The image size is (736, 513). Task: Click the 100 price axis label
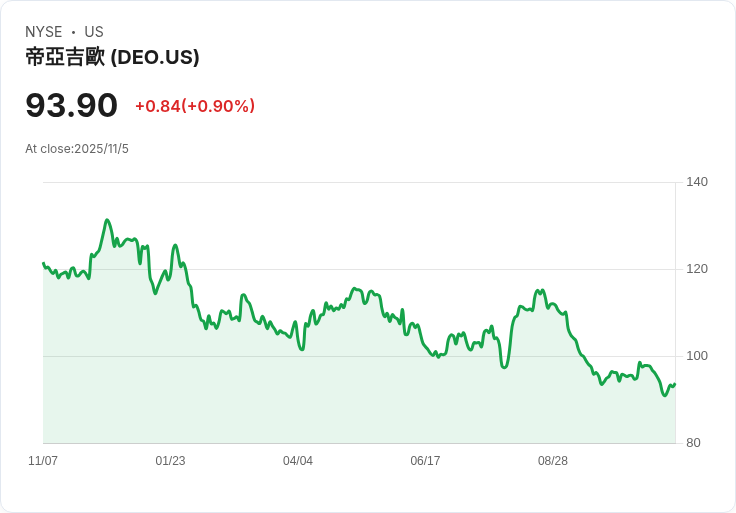(x=697, y=356)
